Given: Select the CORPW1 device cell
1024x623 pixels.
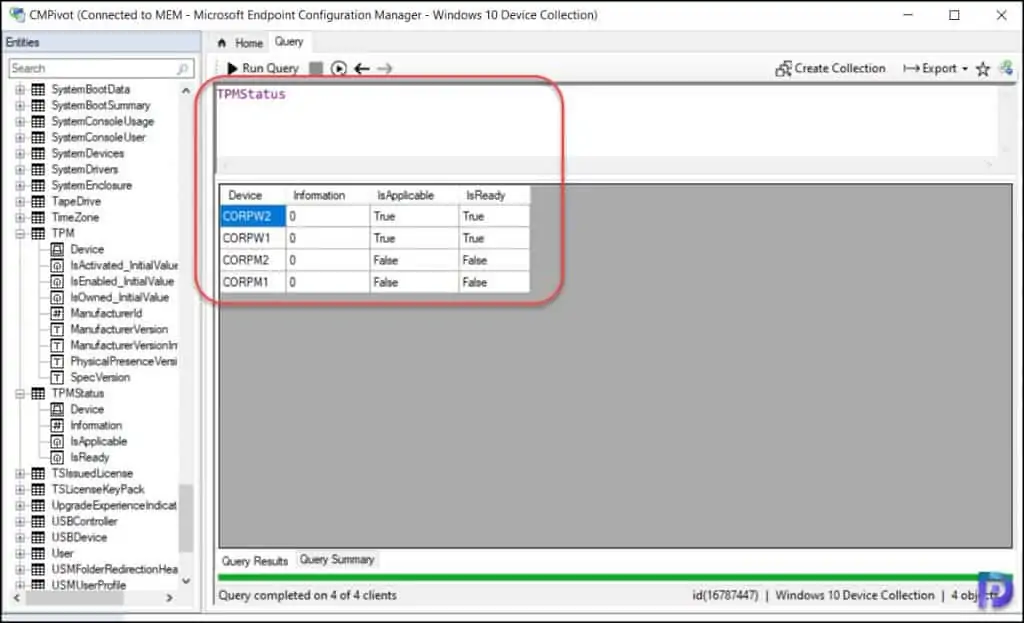Looking at the screenshot, I should 253,238.
